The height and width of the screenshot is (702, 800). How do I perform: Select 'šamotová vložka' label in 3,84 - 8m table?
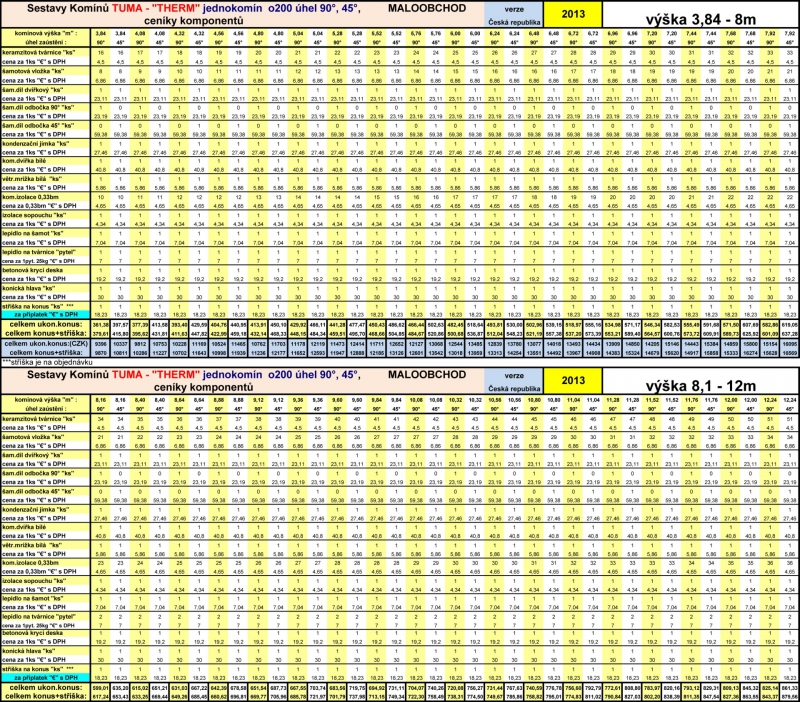pyautogui.click(x=33, y=71)
